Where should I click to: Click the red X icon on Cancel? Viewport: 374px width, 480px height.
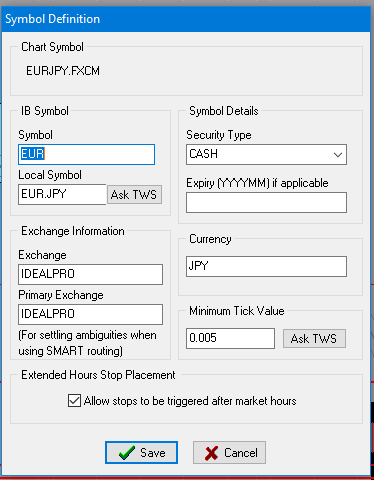211,453
